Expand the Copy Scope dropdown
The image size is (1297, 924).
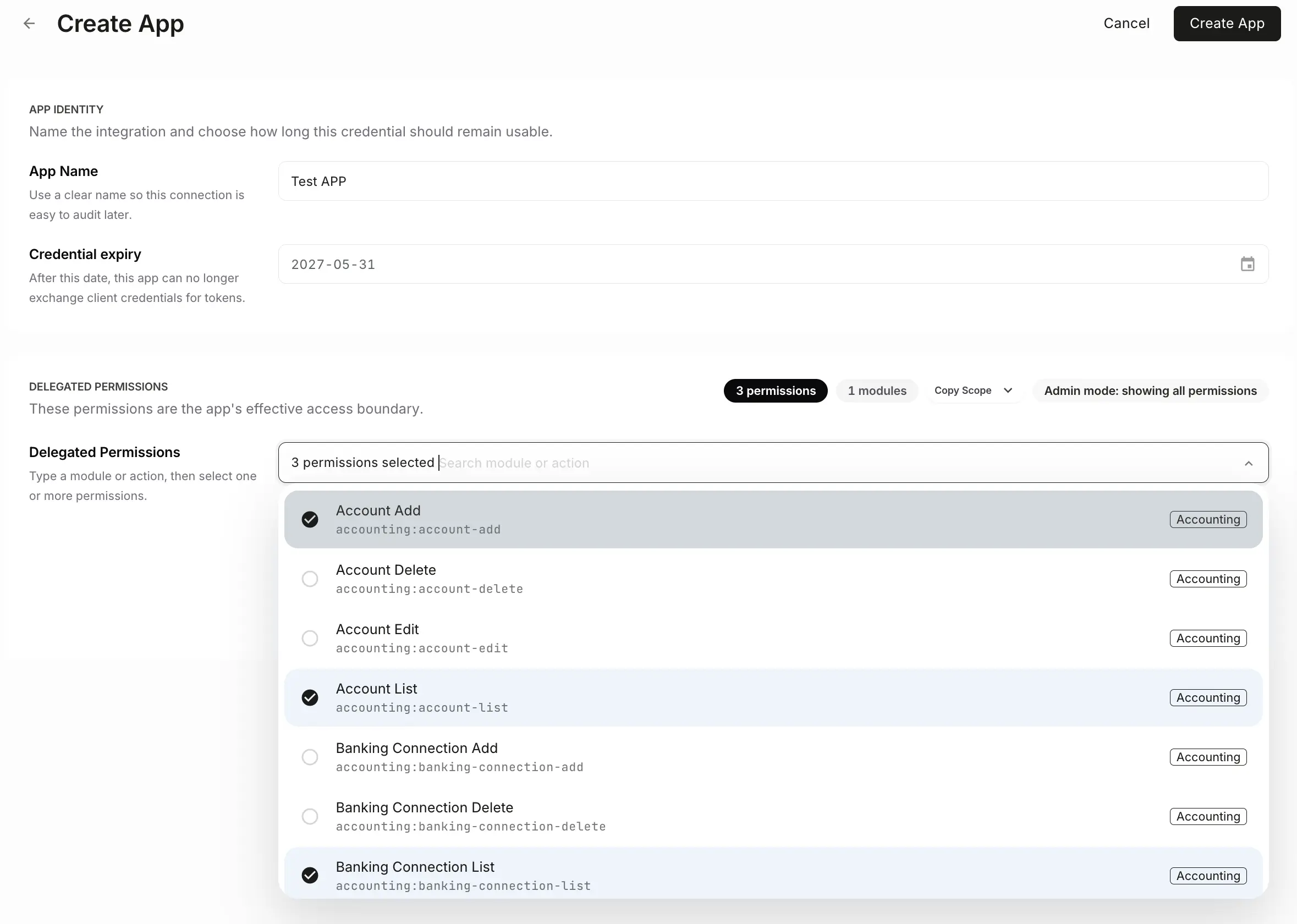pyautogui.click(x=974, y=391)
